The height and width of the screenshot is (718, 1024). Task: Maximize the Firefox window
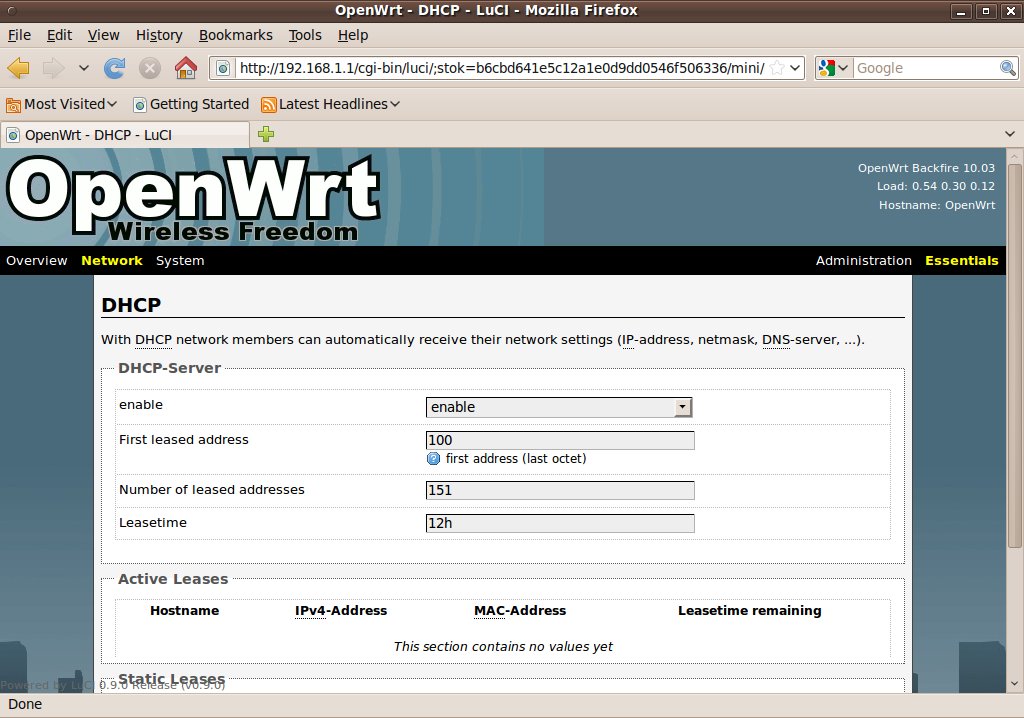(x=985, y=11)
